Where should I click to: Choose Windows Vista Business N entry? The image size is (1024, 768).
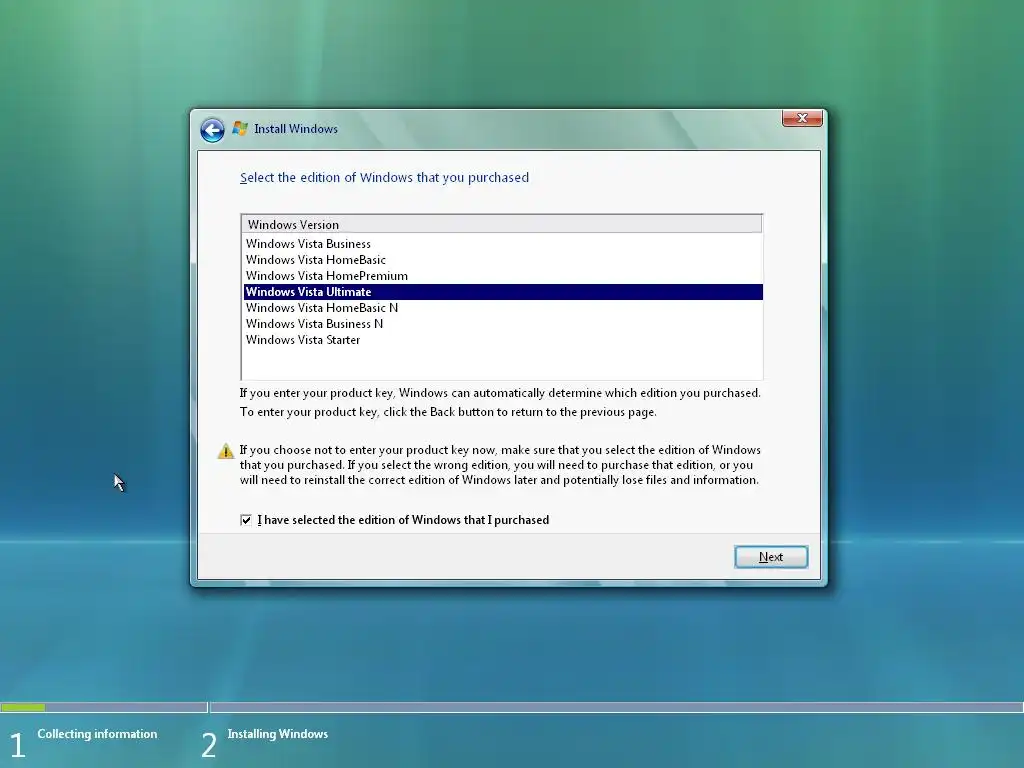click(503, 324)
